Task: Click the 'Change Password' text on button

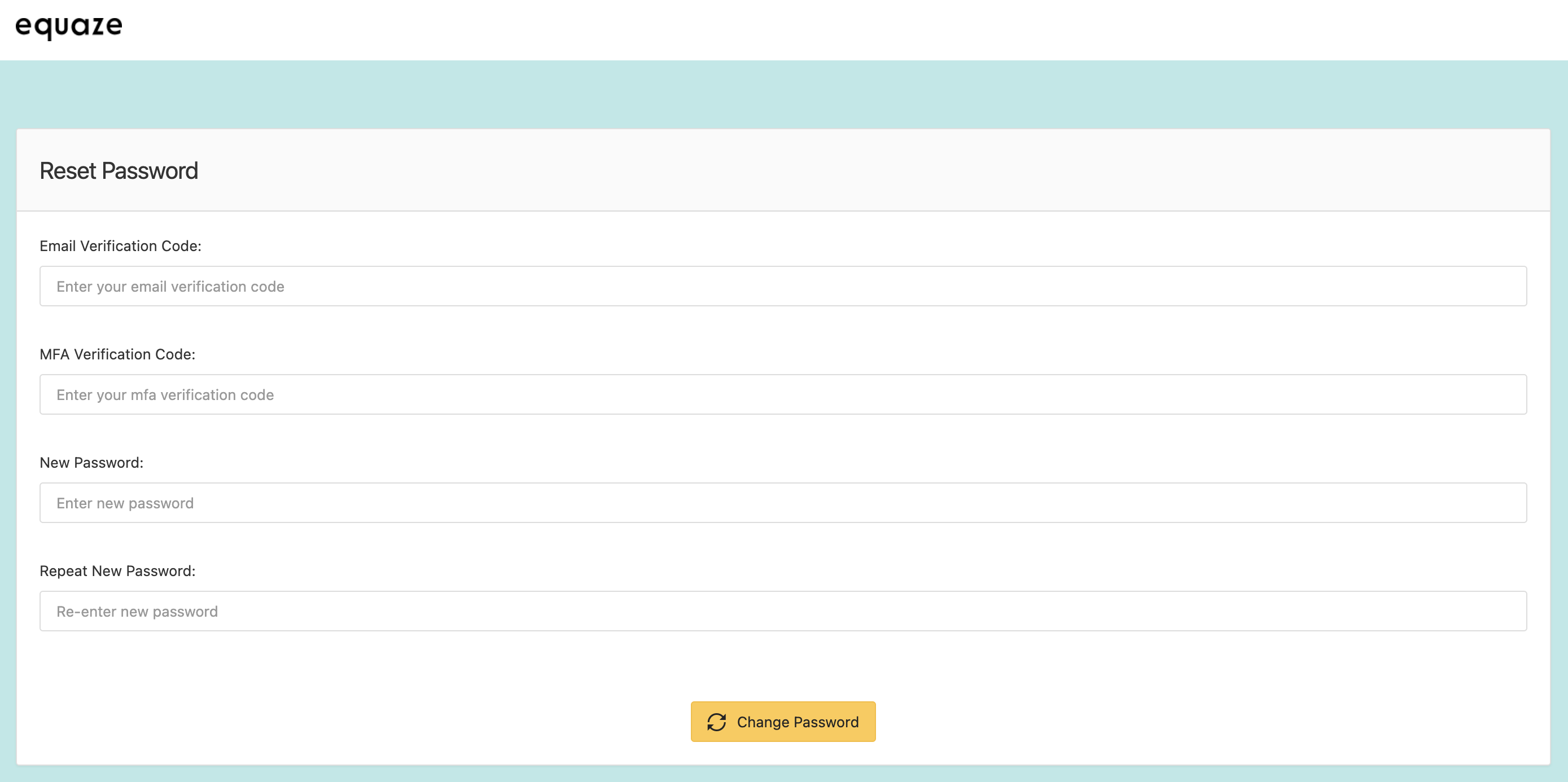Action: coord(798,722)
